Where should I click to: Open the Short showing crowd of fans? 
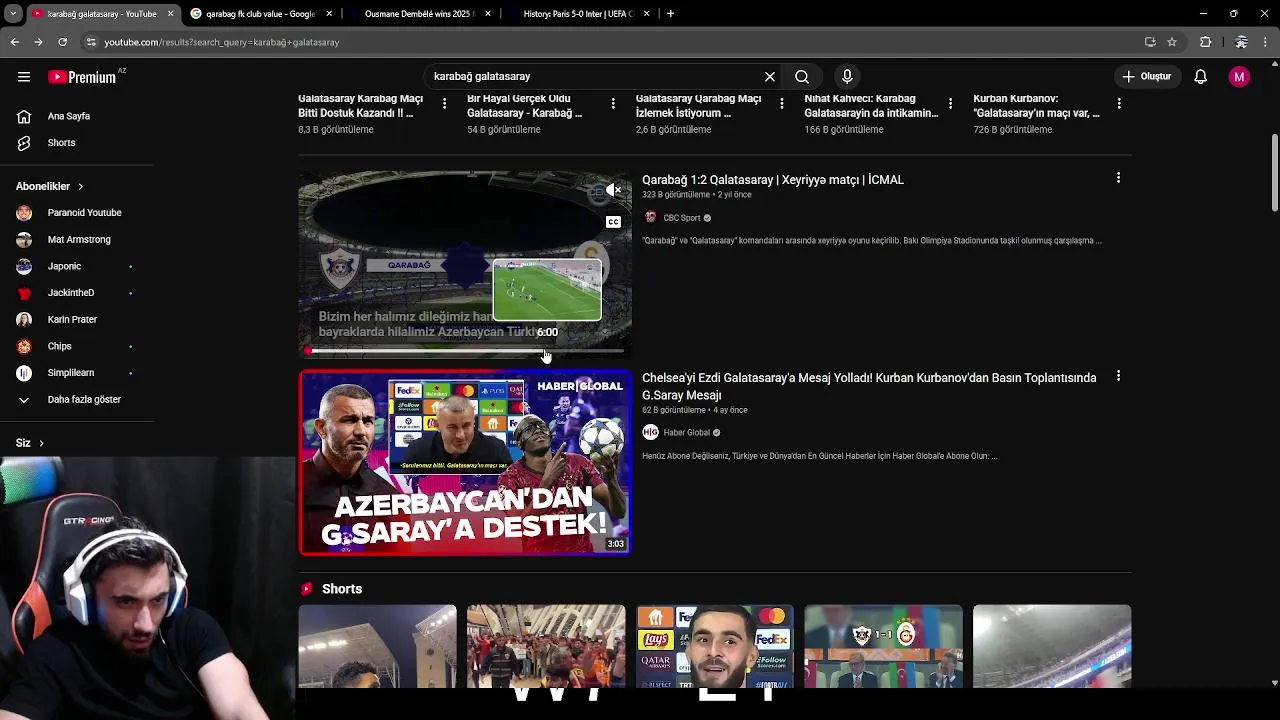click(x=546, y=646)
